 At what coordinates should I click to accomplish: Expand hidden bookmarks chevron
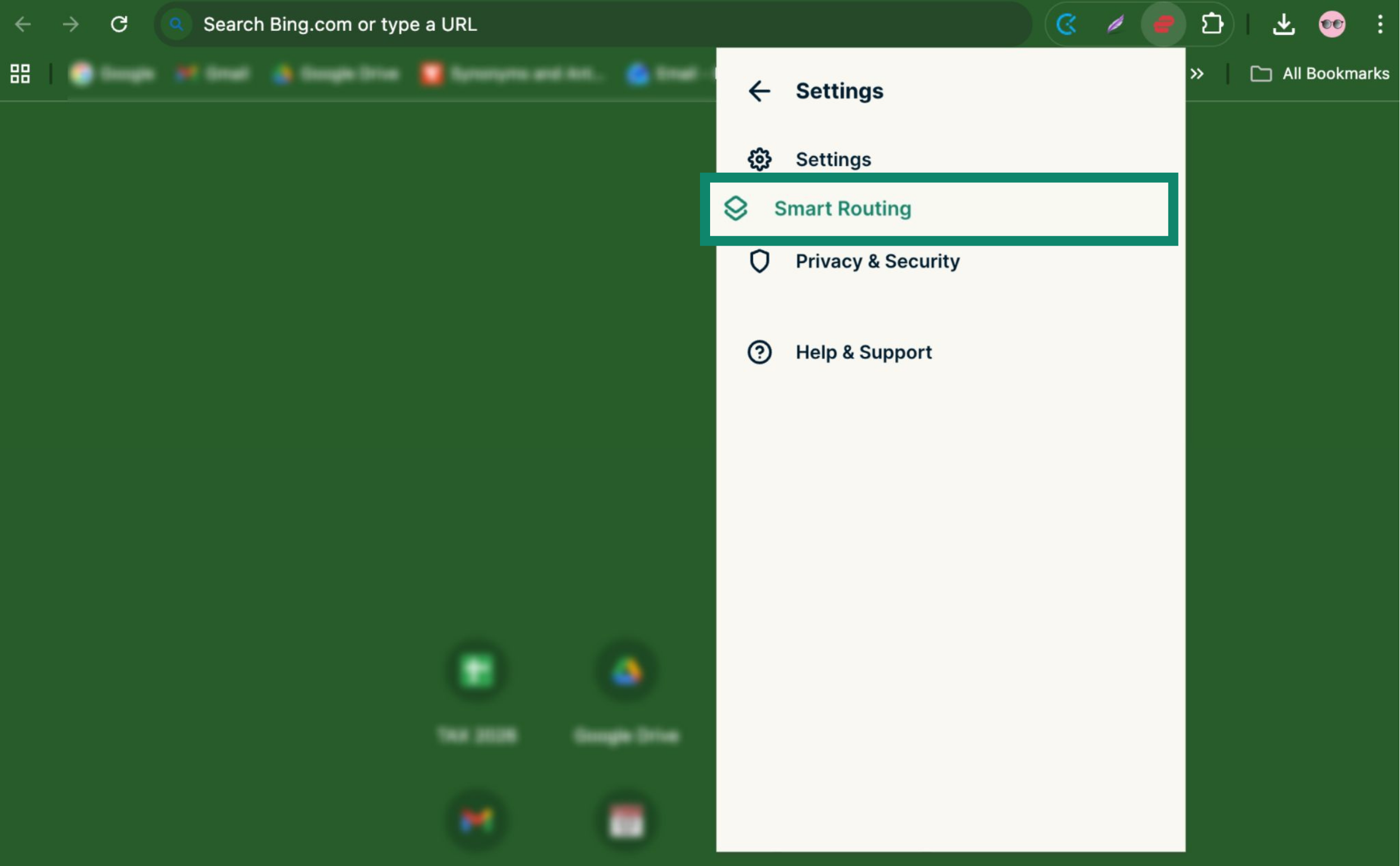point(1197,74)
